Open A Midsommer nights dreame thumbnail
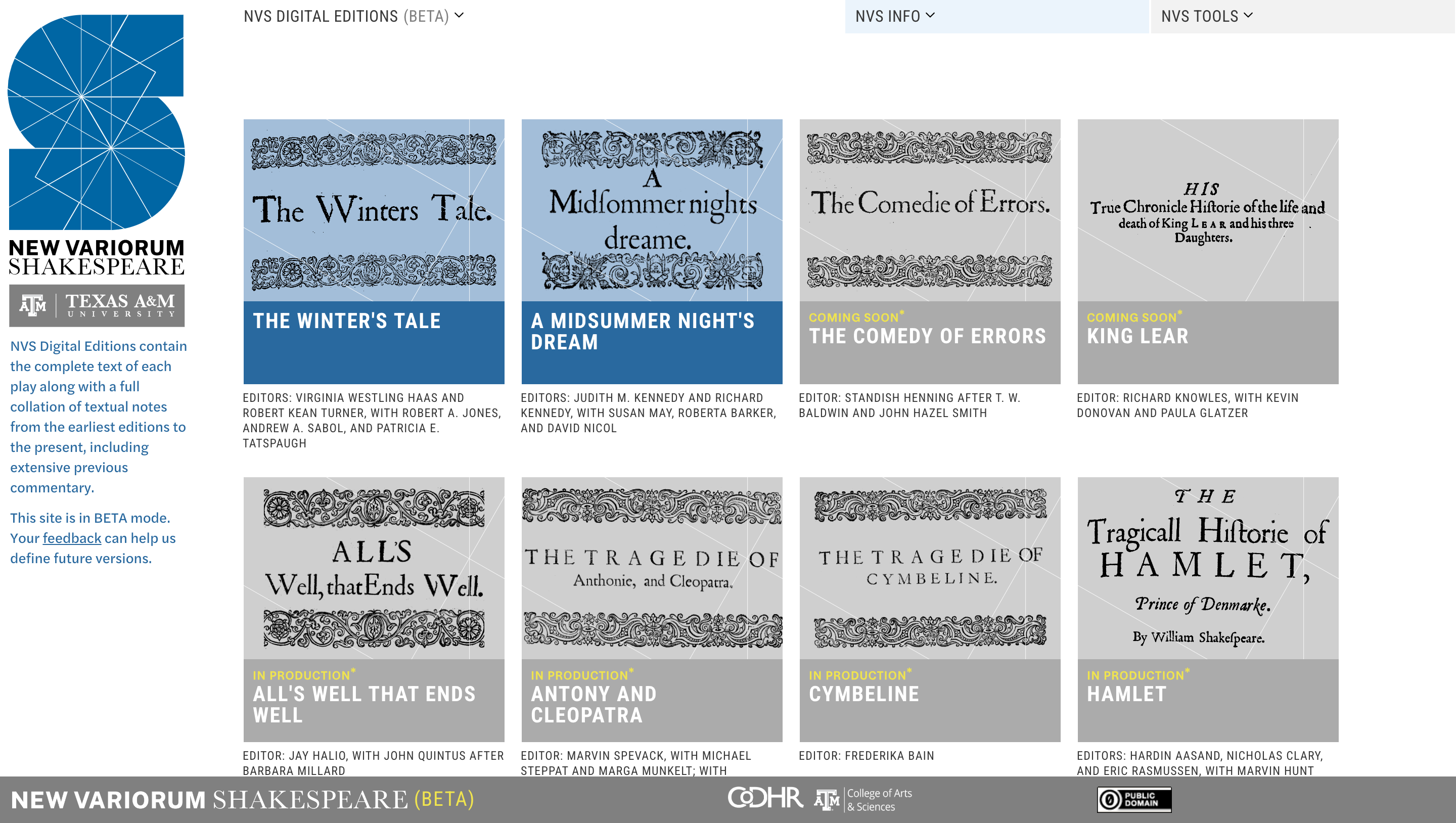The image size is (1456, 823). [652, 210]
